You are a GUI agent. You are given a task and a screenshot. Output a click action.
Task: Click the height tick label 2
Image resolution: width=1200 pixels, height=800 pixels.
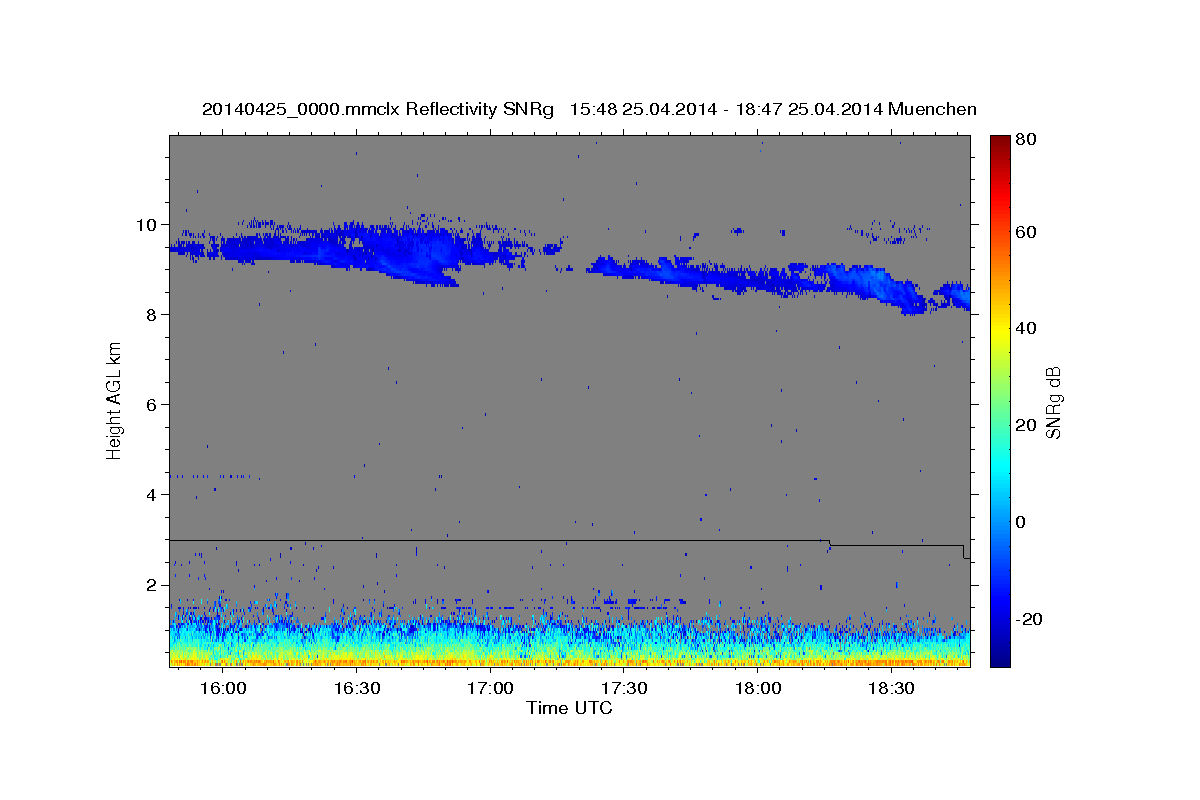[154, 584]
